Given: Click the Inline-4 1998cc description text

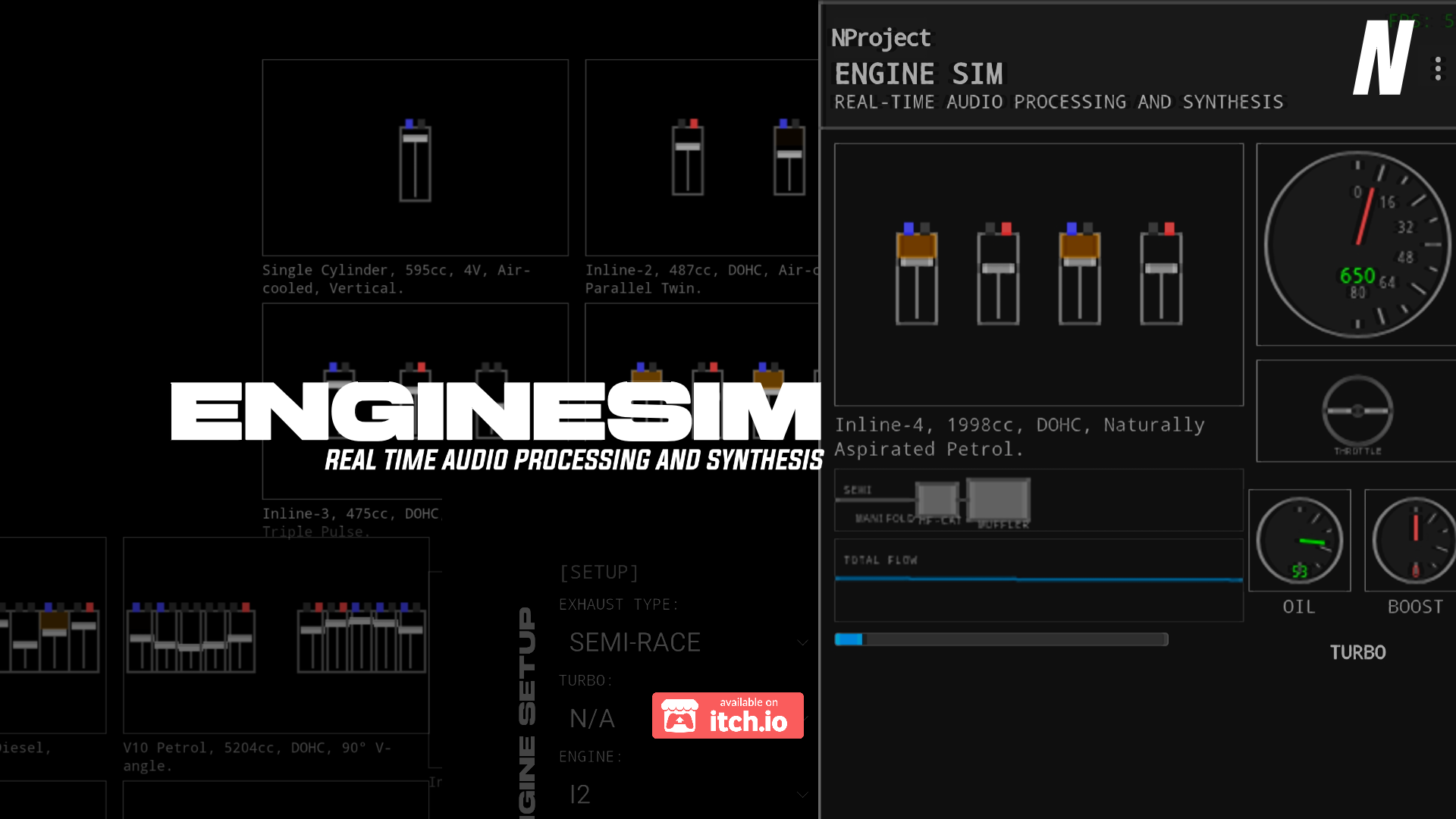Looking at the screenshot, I should 1020,437.
